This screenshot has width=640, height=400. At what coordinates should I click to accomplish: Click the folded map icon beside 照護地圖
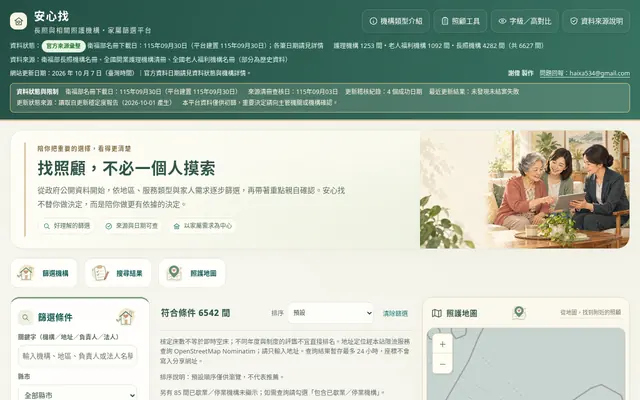[437, 313]
